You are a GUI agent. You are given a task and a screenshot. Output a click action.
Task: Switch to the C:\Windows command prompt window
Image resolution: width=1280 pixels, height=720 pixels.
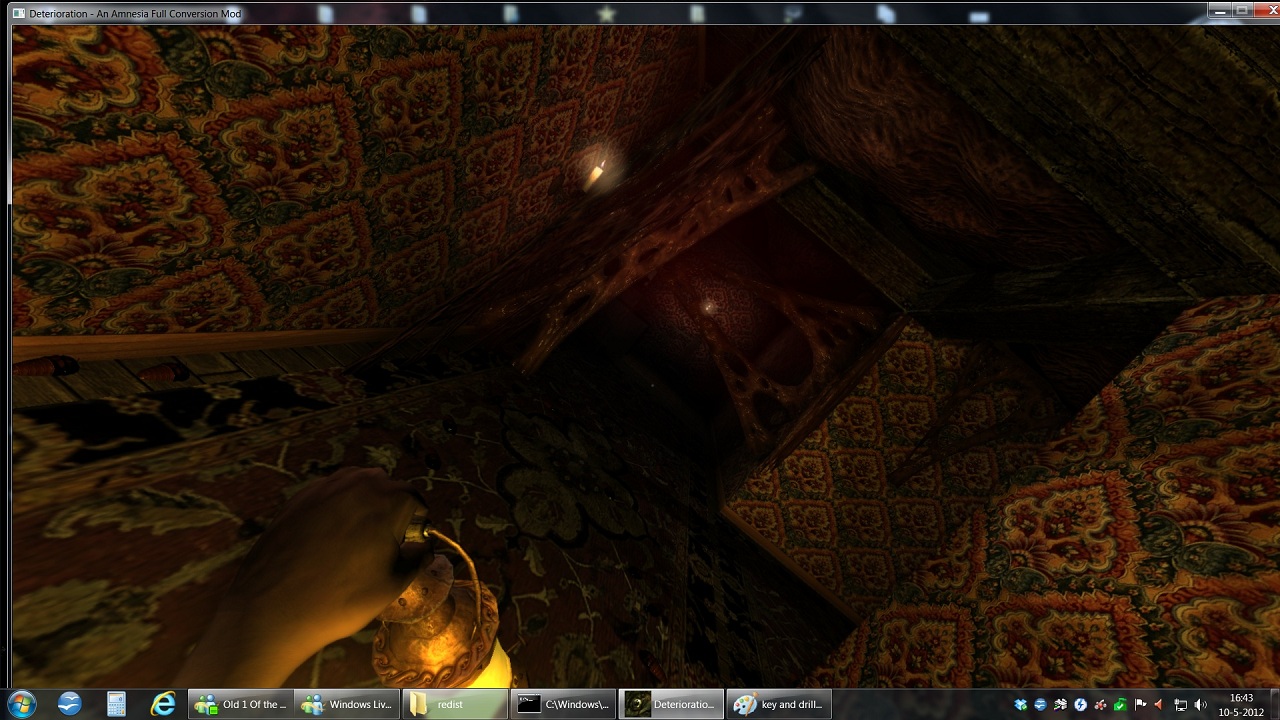562,704
